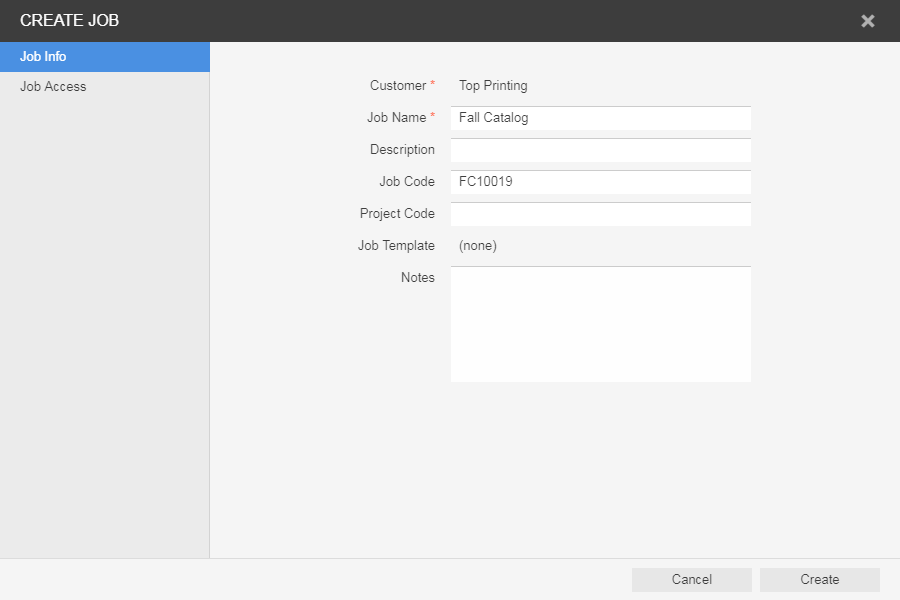Click the Job Template field label
Screen dimensions: 900x600
pyautogui.click(x=396, y=246)
